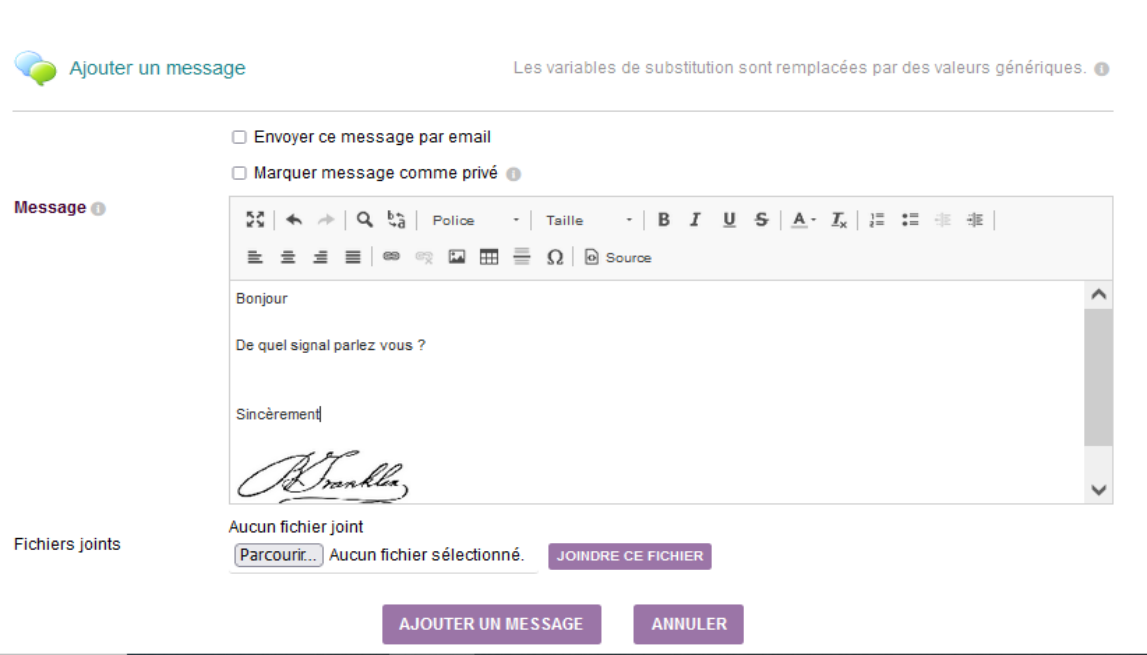Viewport: 1147px width, 655px height.
Task: Insert a table in the editor
Action: click(x=489, y=257)
